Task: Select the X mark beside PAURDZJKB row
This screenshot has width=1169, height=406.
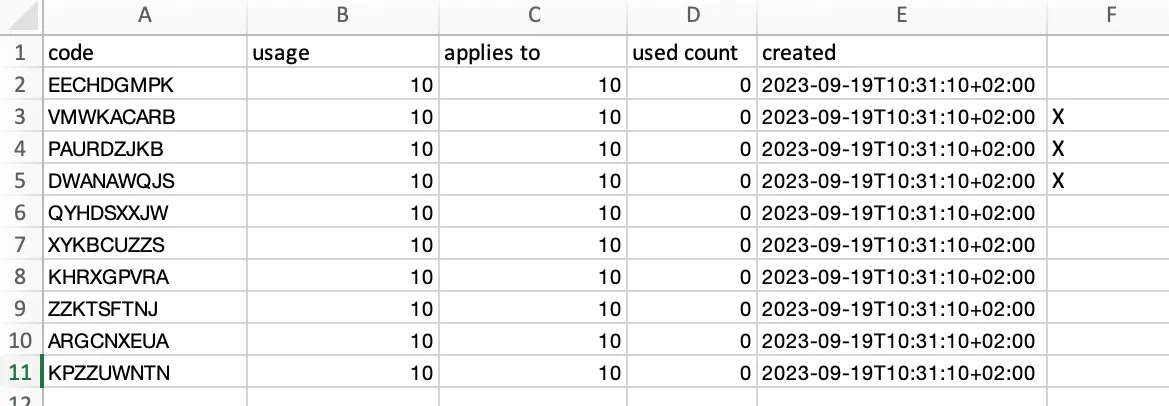Action: coord(1057,149)
